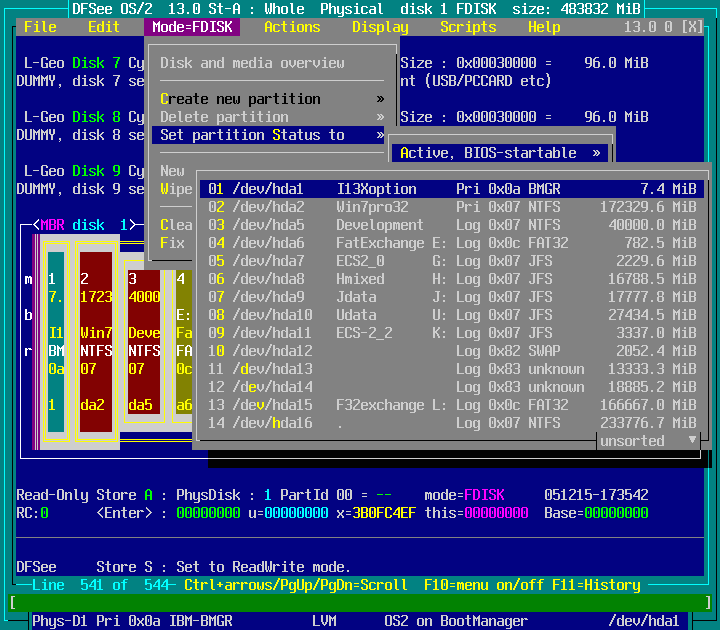Open the Actions menu
Viewport: 720px width, 630px height.
[x=292, y=27]
